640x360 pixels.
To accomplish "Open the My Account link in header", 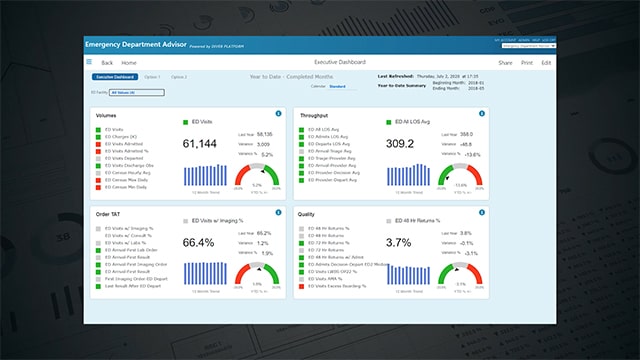I will pos(505,40).
